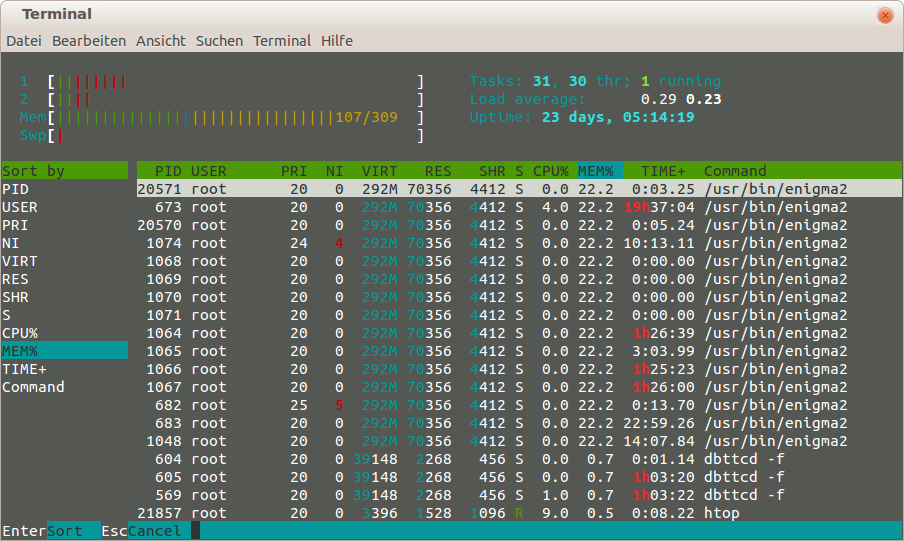Image resolution: width=904 pixels, height=541 pixels.
Task: Select TIME+ in the Sort by list
Action: 24,369
